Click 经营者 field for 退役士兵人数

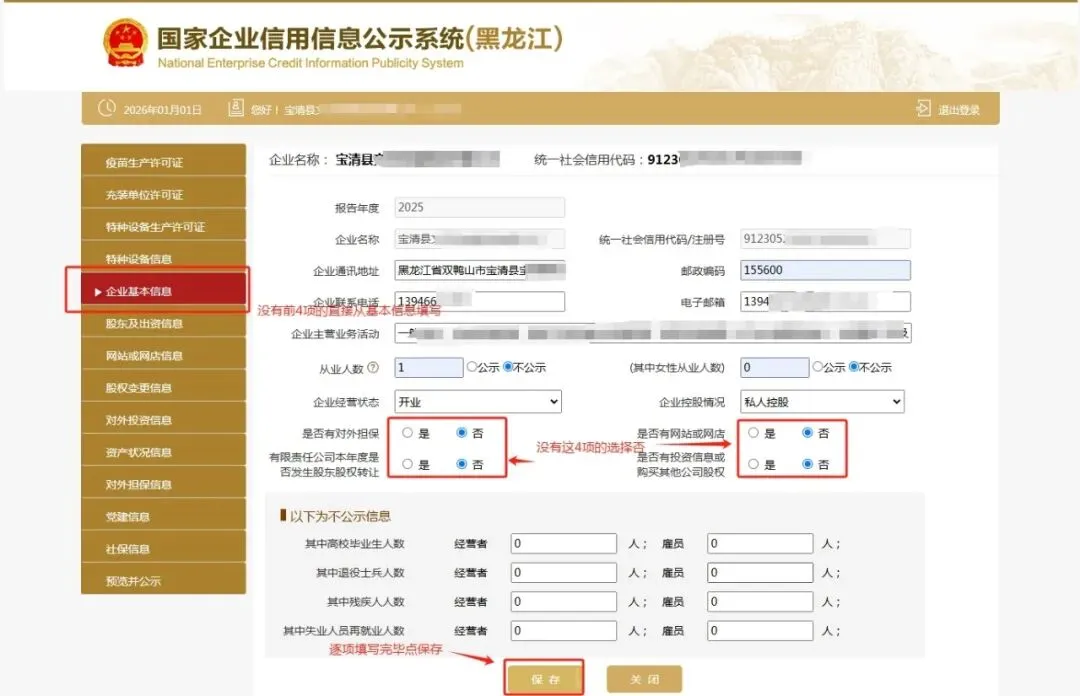pos(563,573)
